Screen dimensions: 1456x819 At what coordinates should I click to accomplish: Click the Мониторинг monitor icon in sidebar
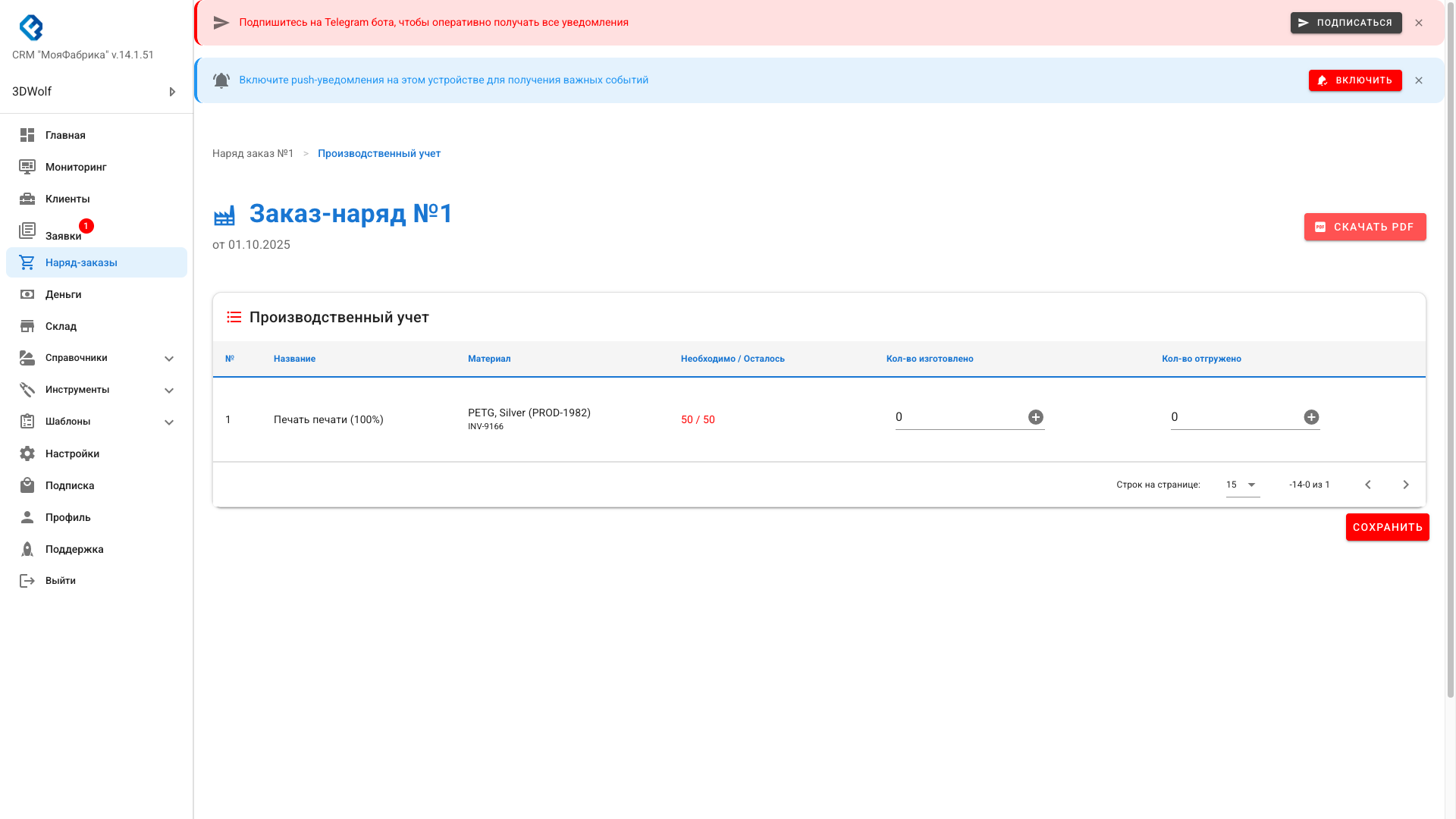pyautogui.click(x=27, y=167)
